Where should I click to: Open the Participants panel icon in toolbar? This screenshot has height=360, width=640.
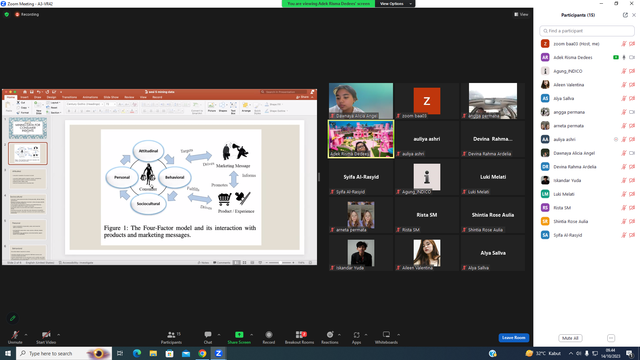tap(171, 335)
